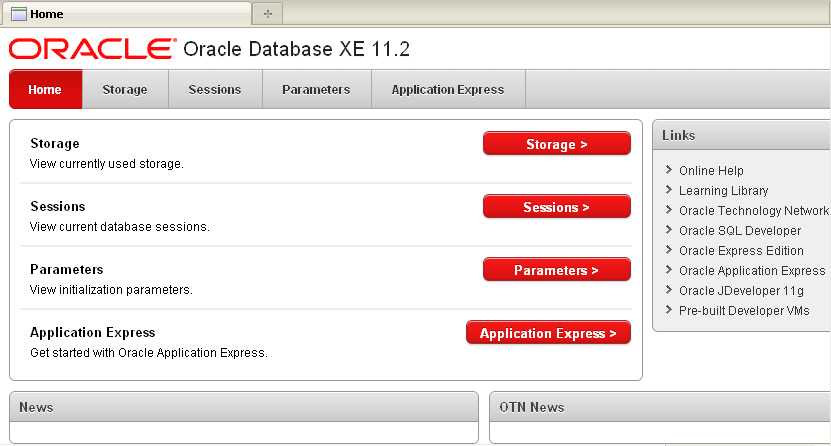Select the Home navigation tab
Image resolution: width=831 pixels, height=446 pixels.
point(45,89)
